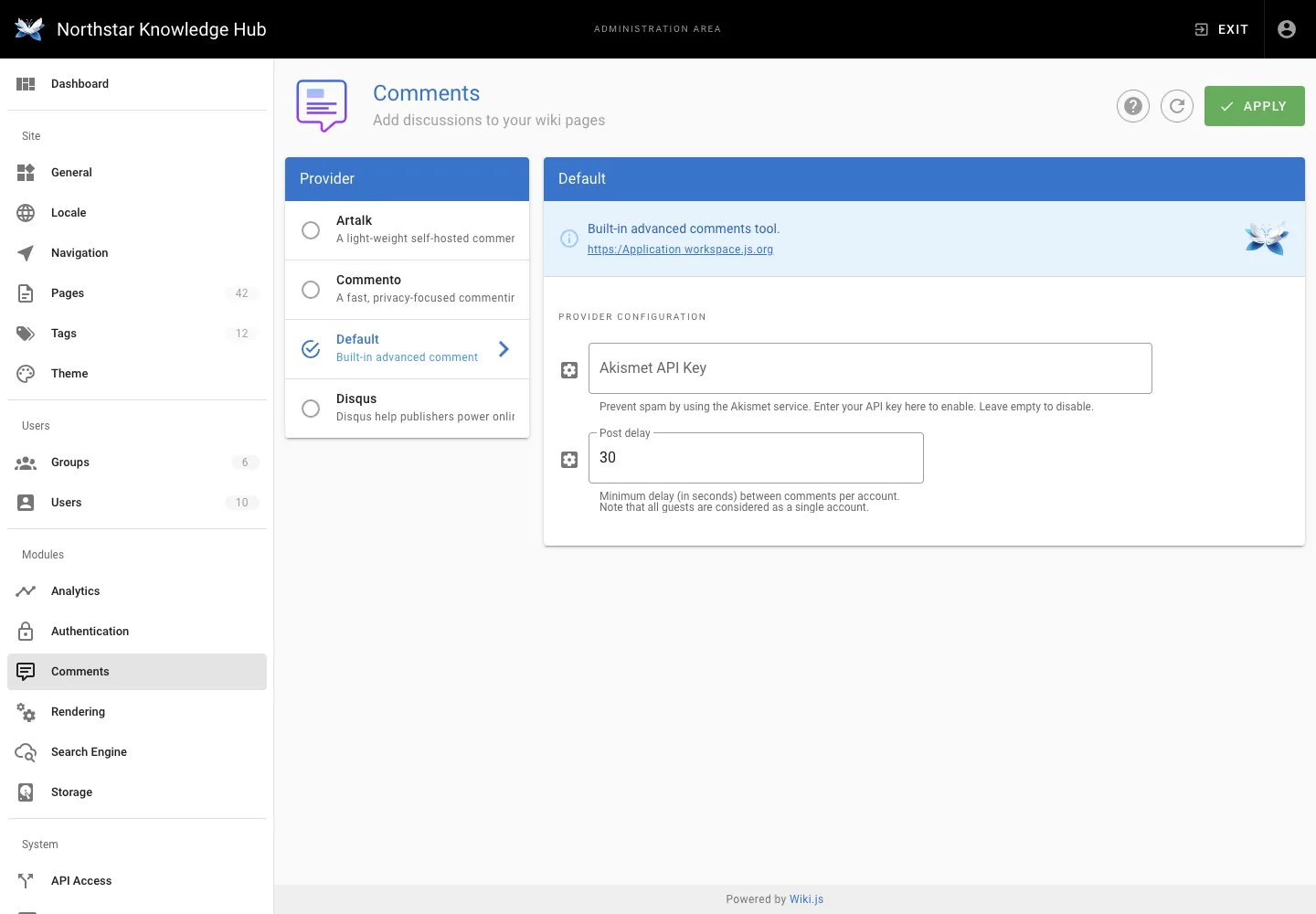The width and height of the screenshot is (1316, 914).
Task: Click chevron arrow on Default provider row
Action: point(504,348)
